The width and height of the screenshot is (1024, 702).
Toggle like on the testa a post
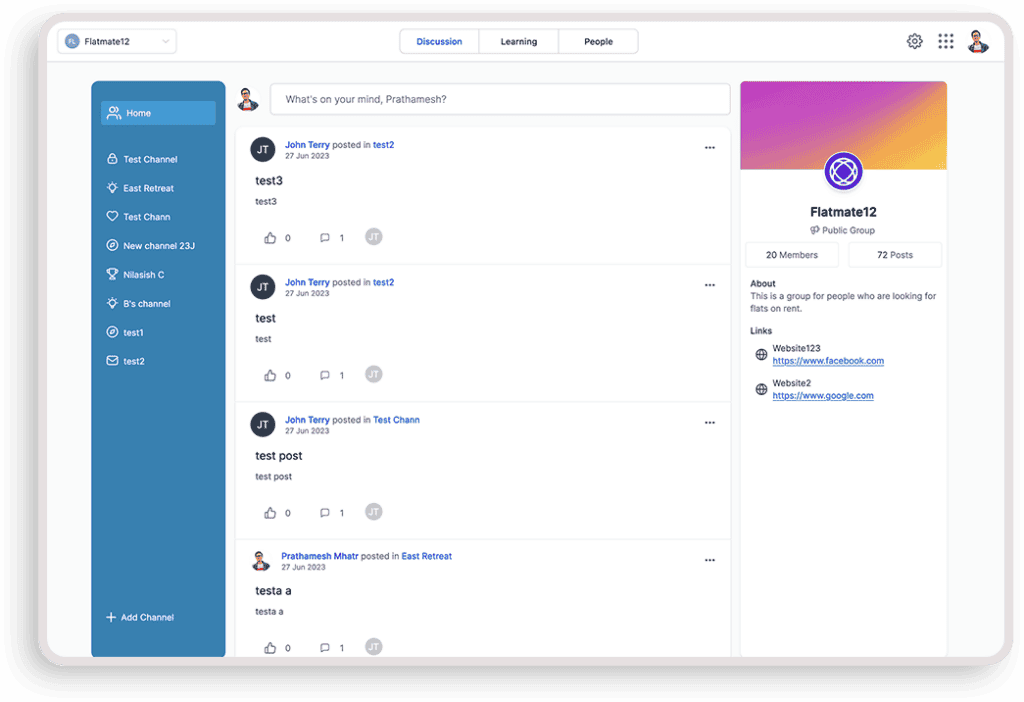click(x=270, y=648)
